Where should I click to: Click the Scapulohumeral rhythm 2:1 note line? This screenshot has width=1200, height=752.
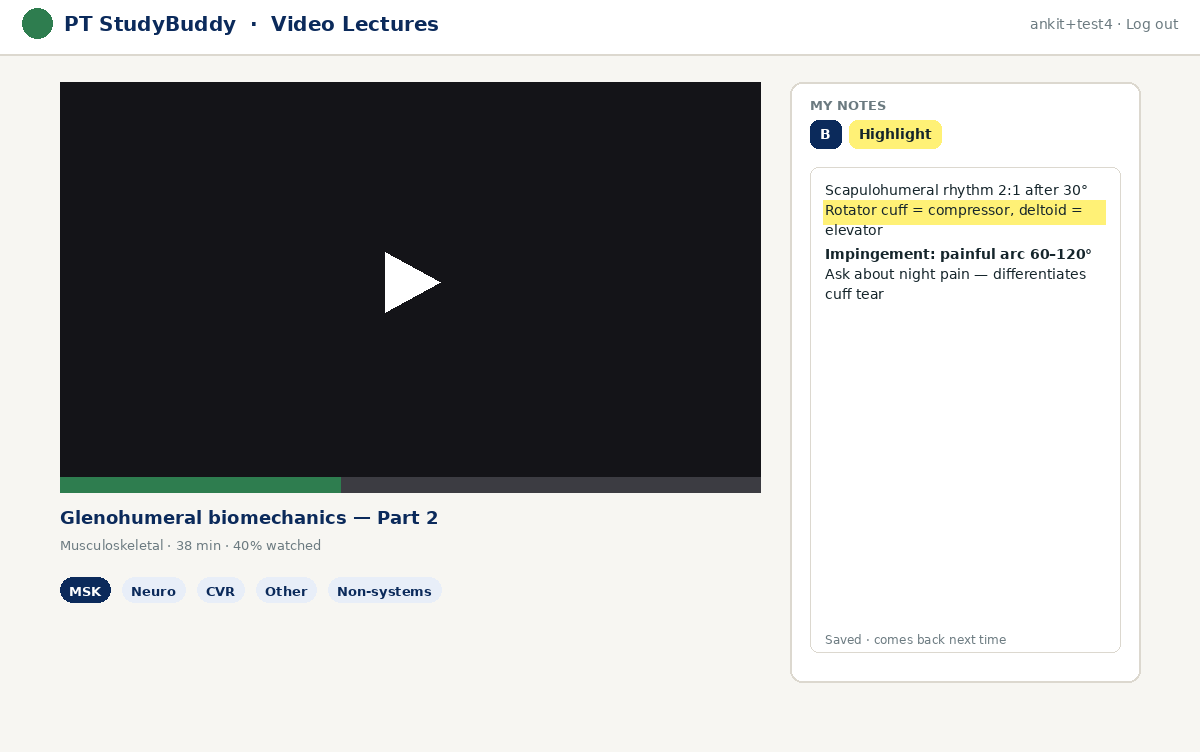956,190
